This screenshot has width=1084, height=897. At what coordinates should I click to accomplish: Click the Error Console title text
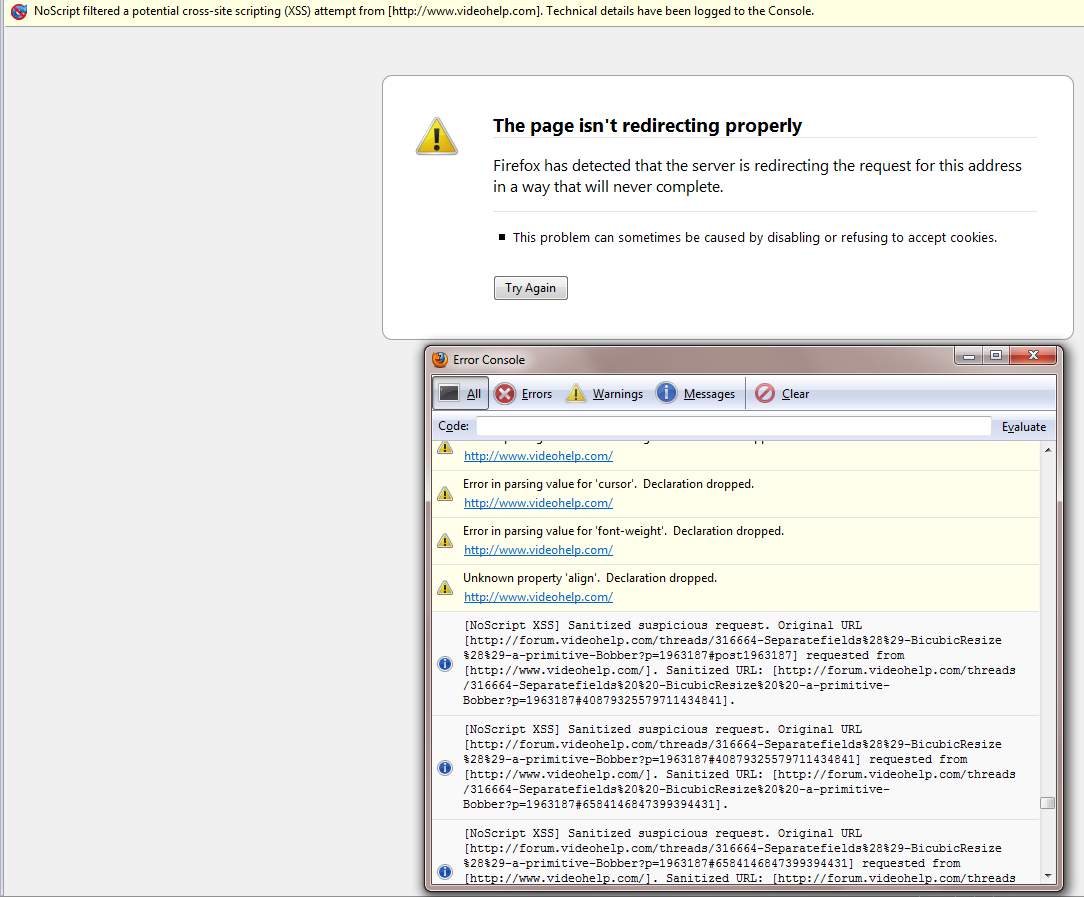tap(489, 359)
